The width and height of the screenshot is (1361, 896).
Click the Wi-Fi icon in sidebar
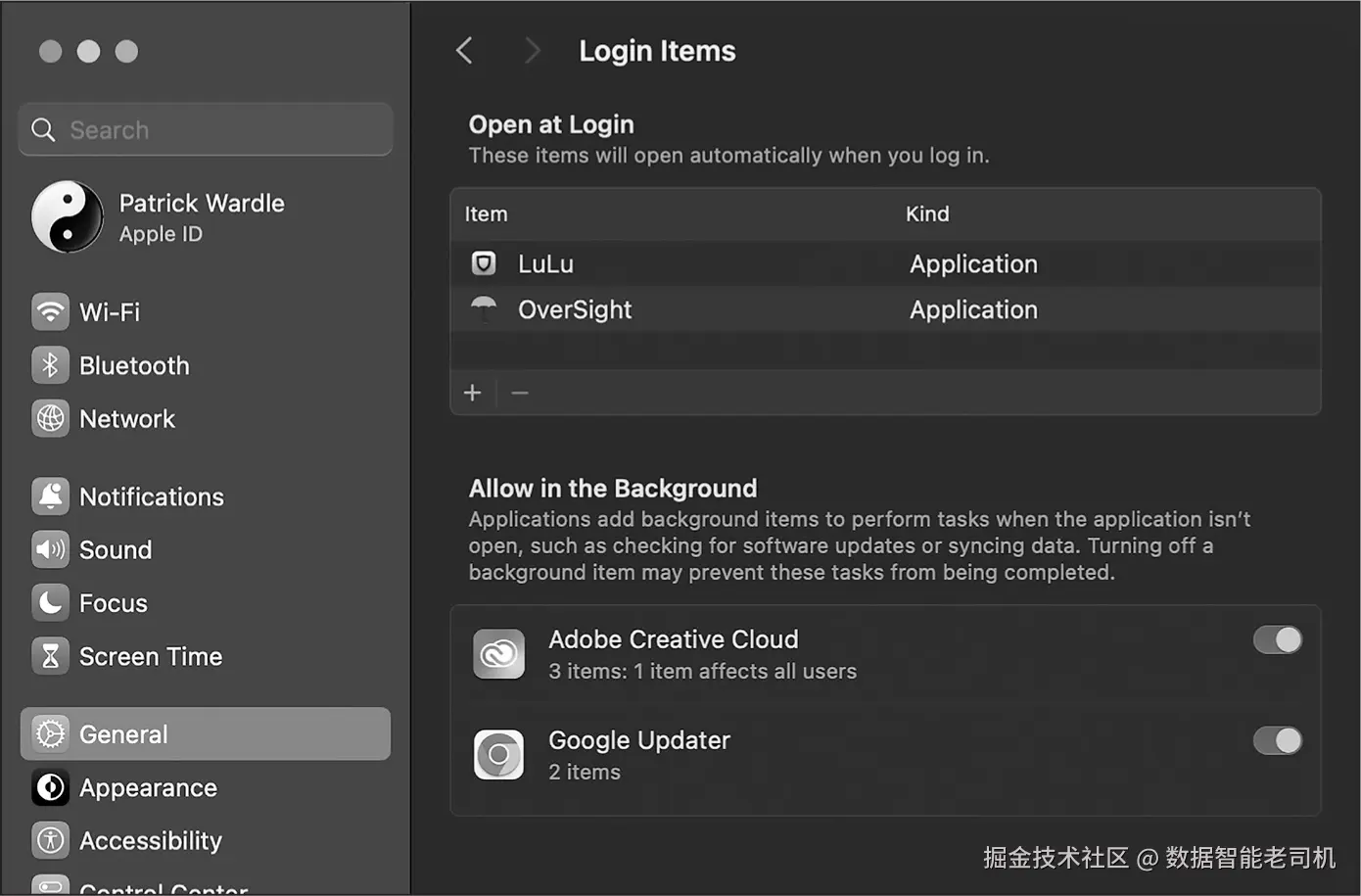click(x=50, y=311)
